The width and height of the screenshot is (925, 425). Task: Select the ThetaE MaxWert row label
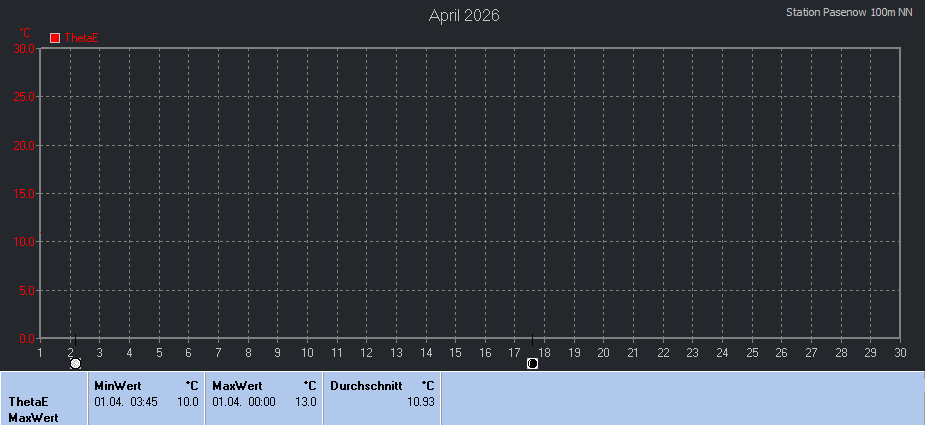tap(33, 409)
